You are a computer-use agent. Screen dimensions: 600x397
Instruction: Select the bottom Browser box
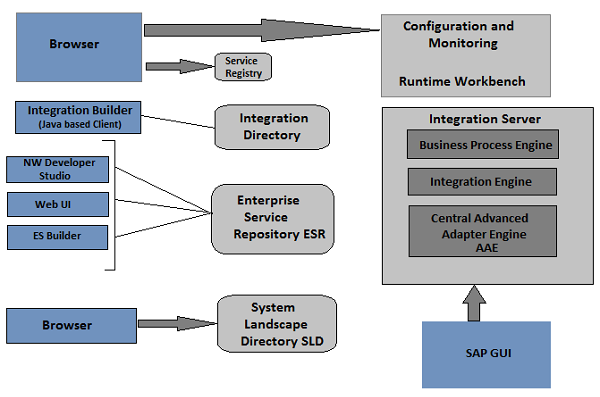click(x=72, y=326)
